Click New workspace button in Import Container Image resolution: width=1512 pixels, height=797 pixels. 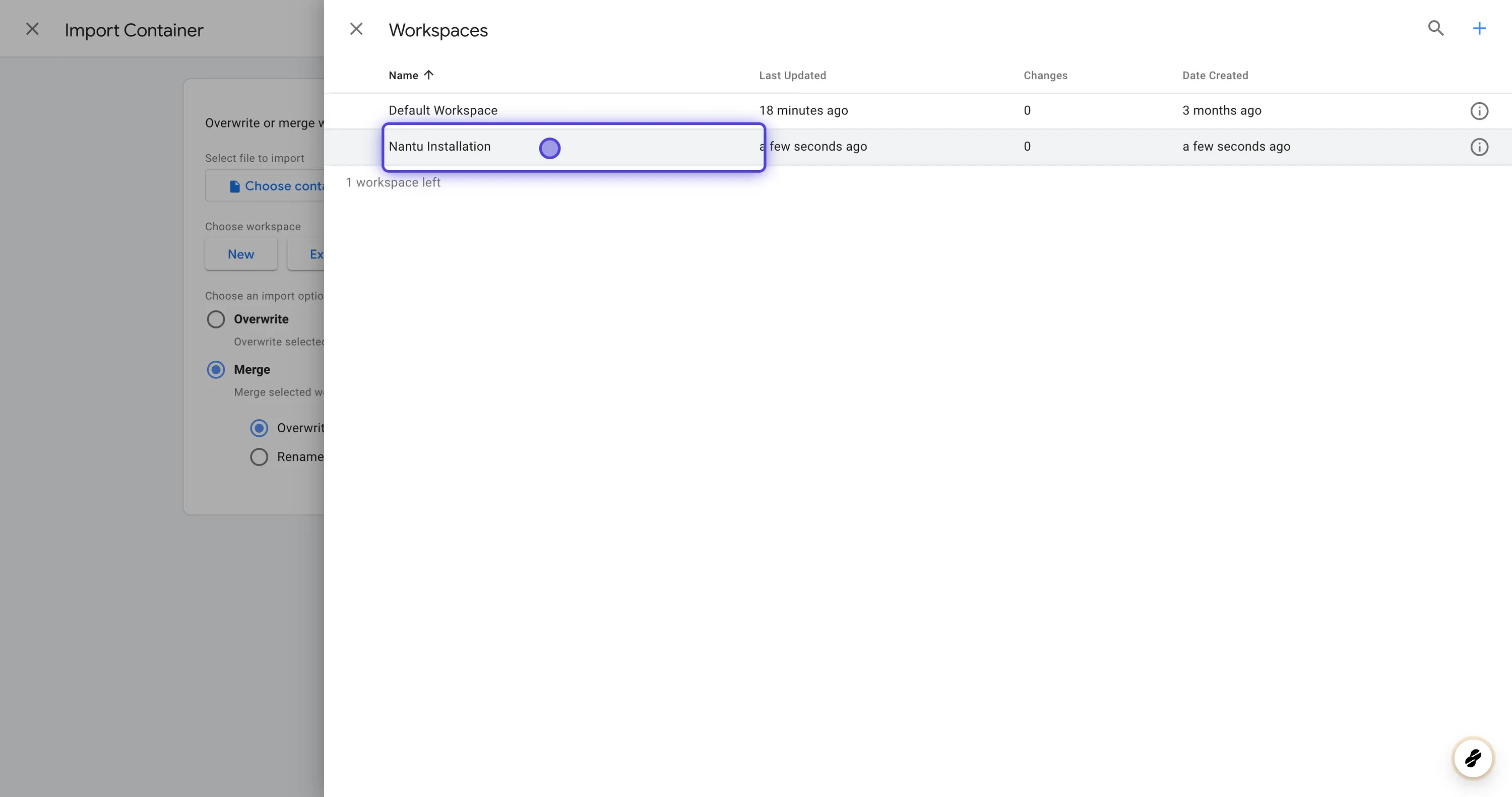240,254
